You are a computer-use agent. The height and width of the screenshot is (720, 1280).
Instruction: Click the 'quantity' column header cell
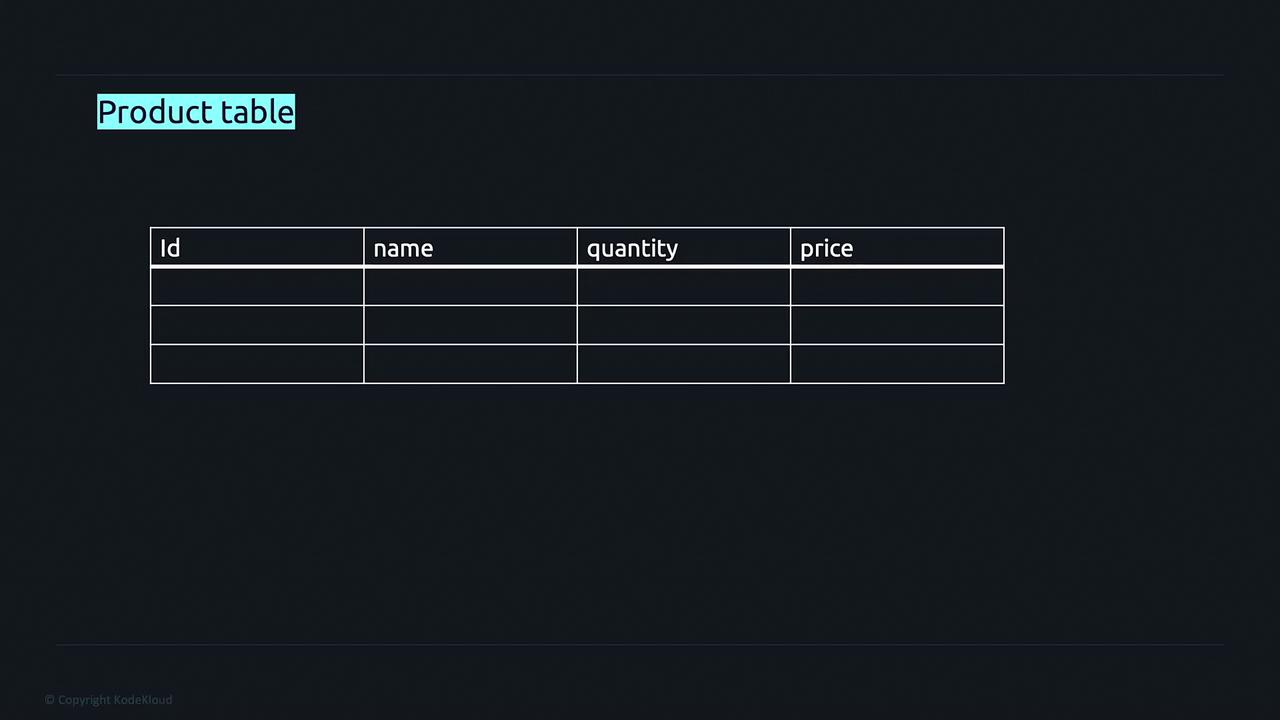coord(683,248)
